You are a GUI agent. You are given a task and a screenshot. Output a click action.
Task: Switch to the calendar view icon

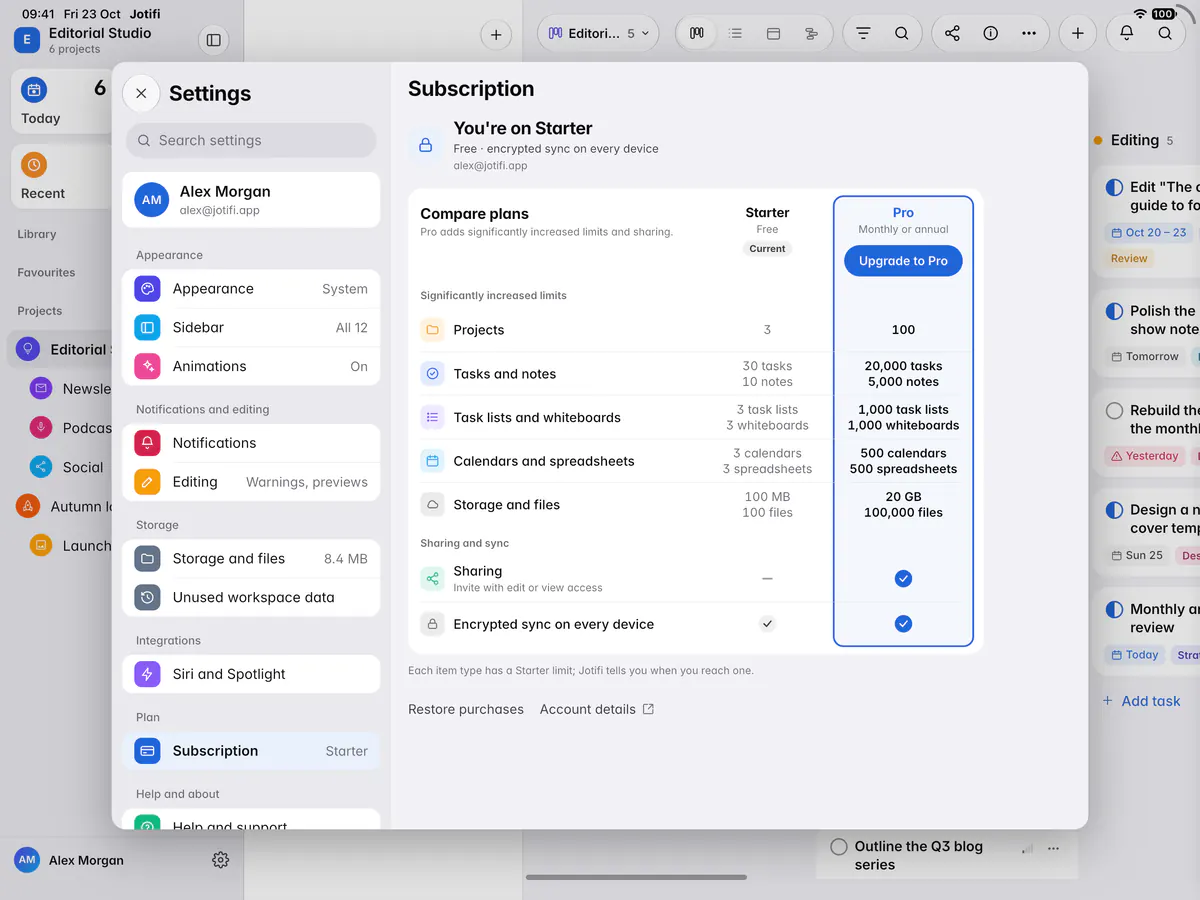tap(773, 33)
